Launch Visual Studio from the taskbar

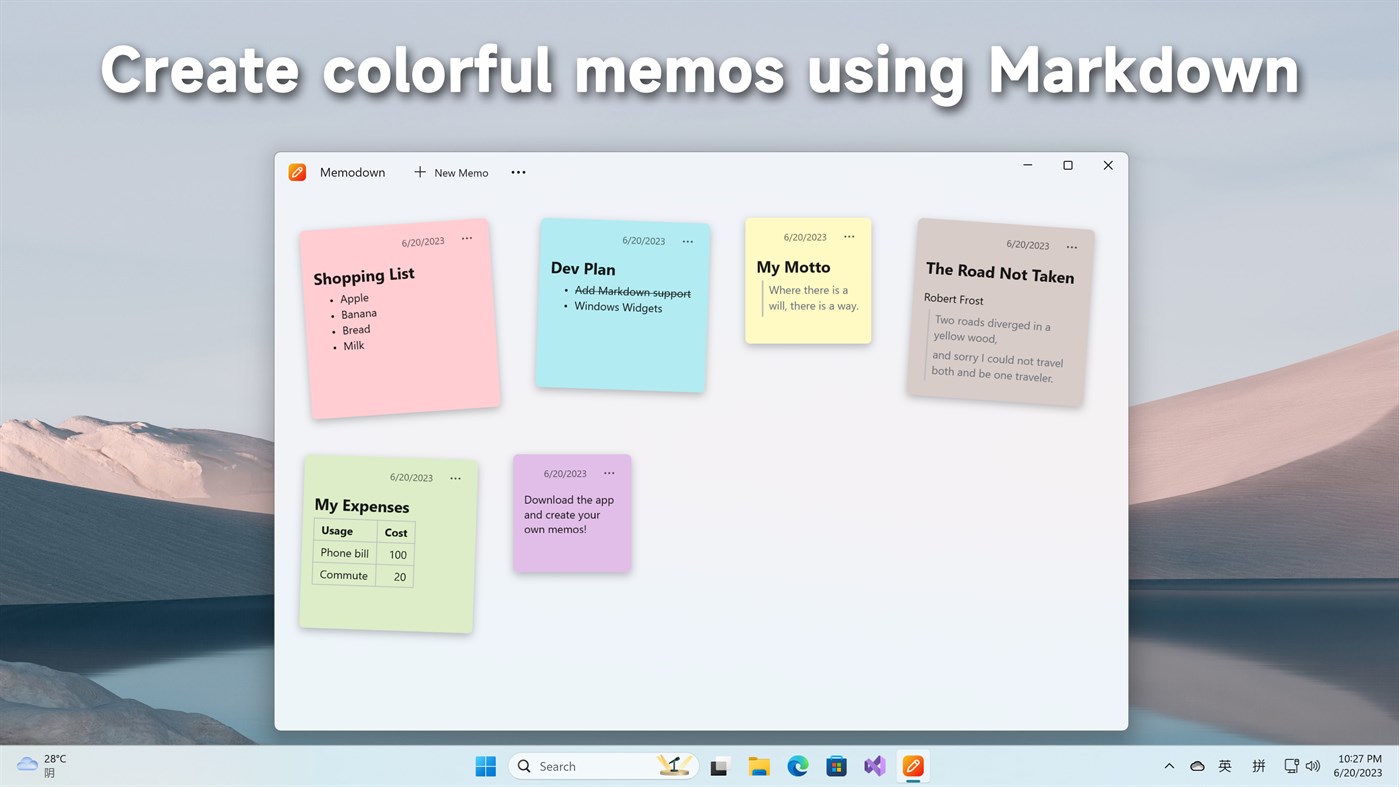(874, 765)
